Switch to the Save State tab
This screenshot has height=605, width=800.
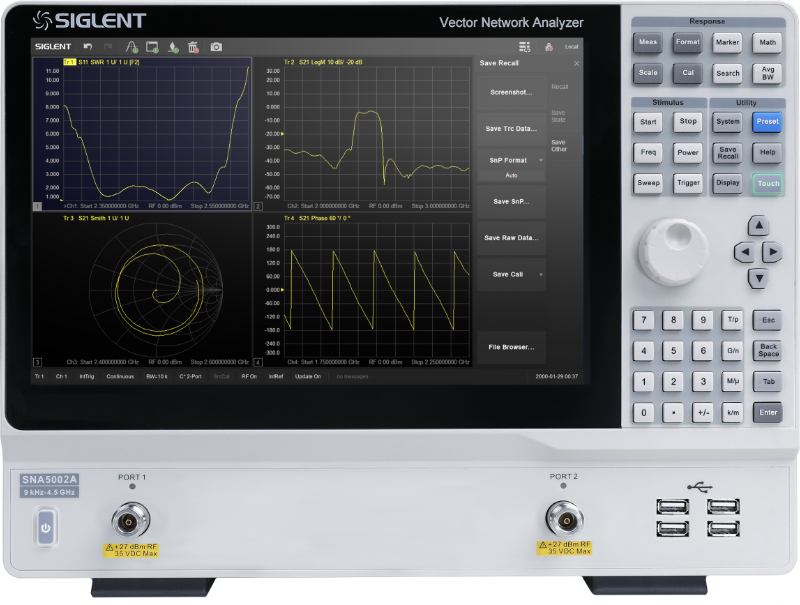pyautogui.click(x=559, y=116)
